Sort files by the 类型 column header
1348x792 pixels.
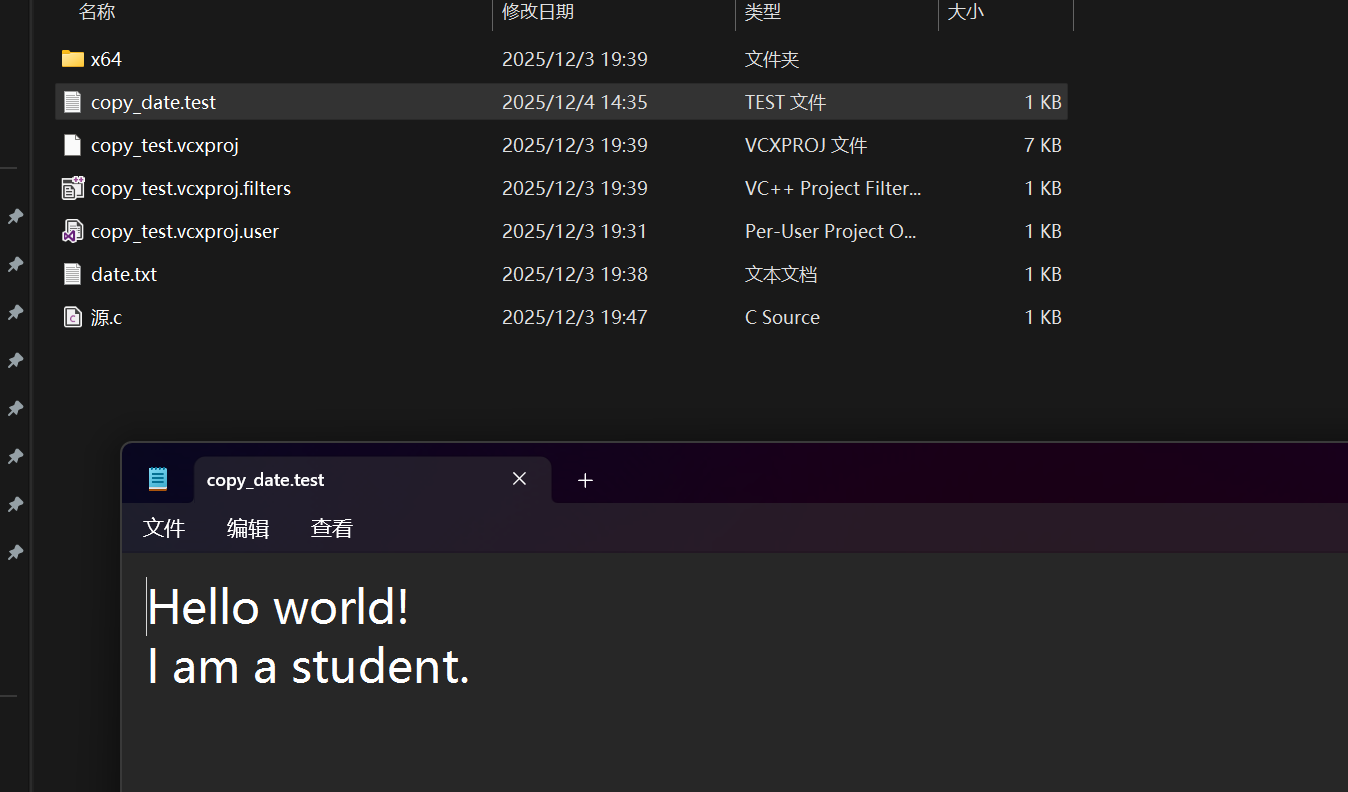[763, 12]
